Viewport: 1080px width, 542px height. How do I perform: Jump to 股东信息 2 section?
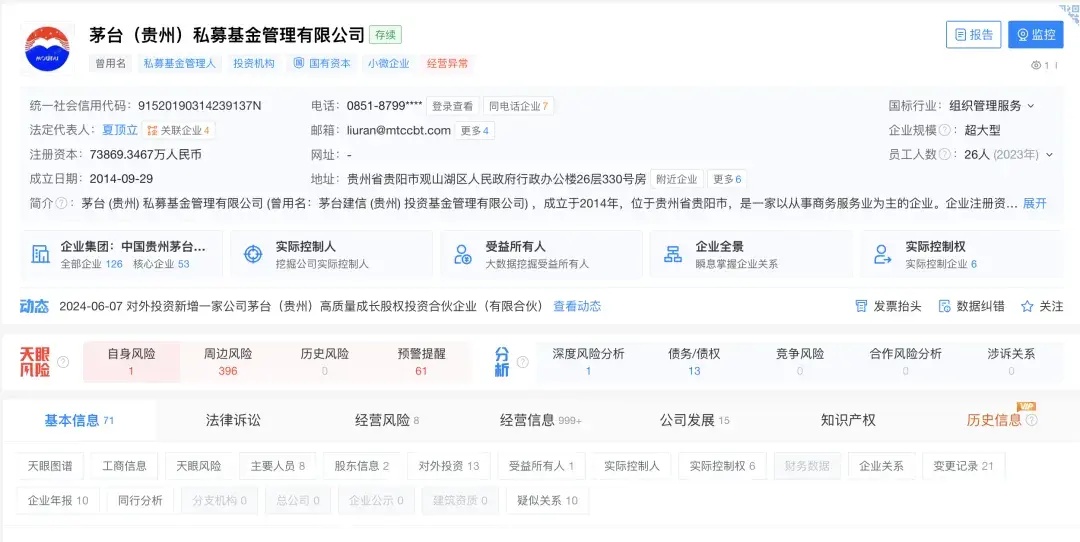tap(362, 466)
